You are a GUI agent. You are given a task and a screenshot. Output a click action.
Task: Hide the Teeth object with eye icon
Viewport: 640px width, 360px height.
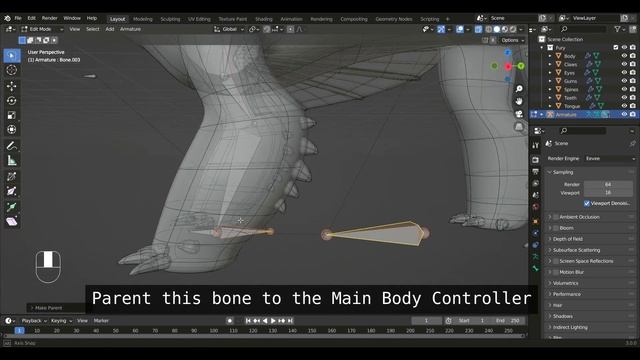(624, 98)
